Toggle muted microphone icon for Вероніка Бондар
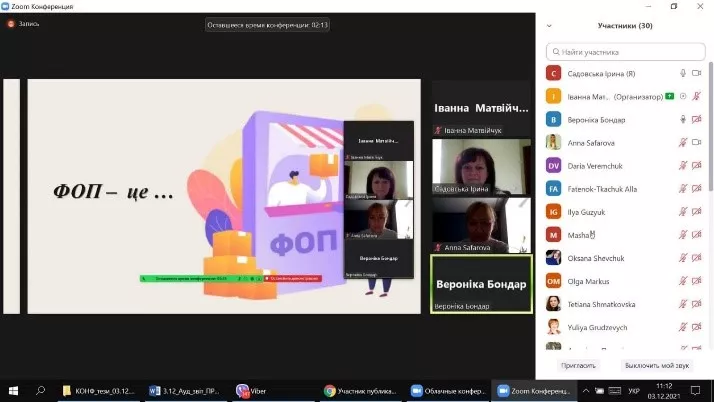Screen dimensions: 714x402 coord(683,120)
